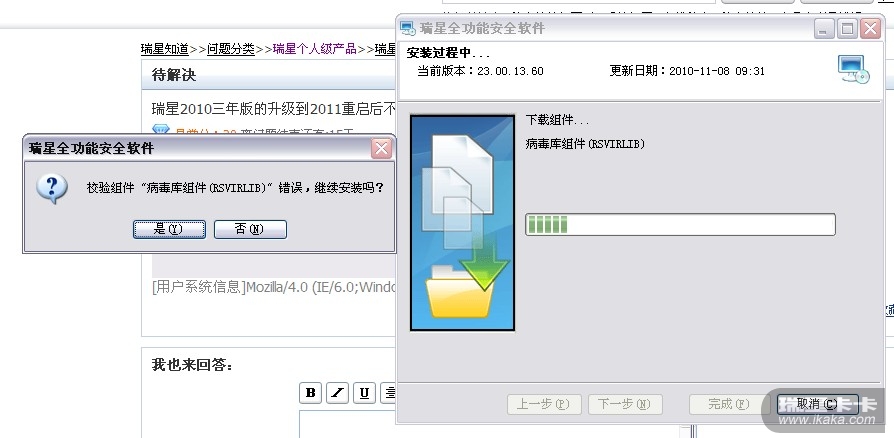Click the 下一步(N) button
This screenshot has width=894, height=438.
(x=625, y=404)
